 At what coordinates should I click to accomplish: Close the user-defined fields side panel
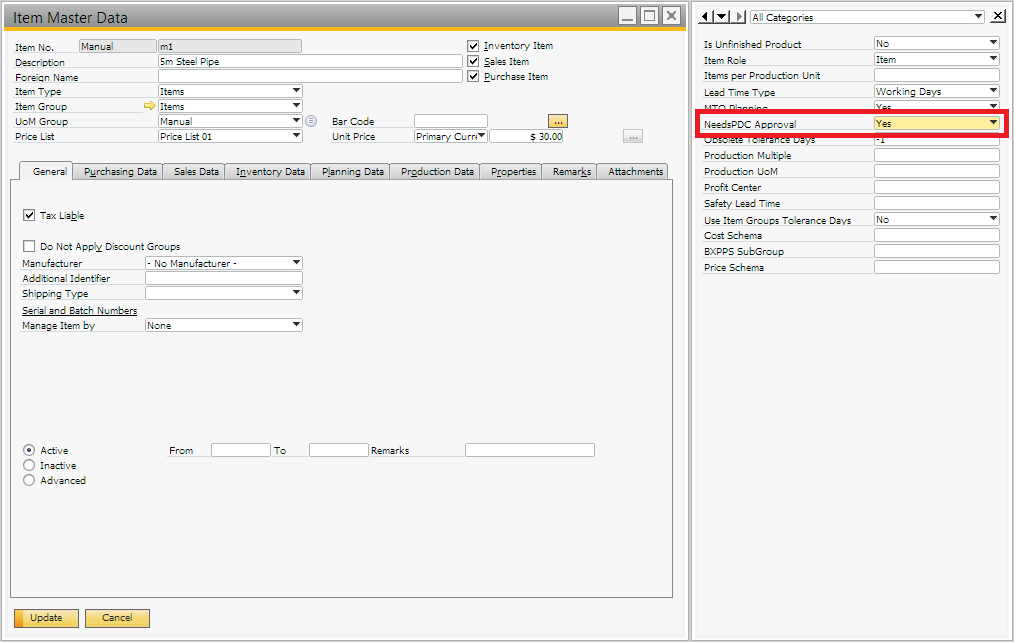pyautogui.click(x=997, y=17)
